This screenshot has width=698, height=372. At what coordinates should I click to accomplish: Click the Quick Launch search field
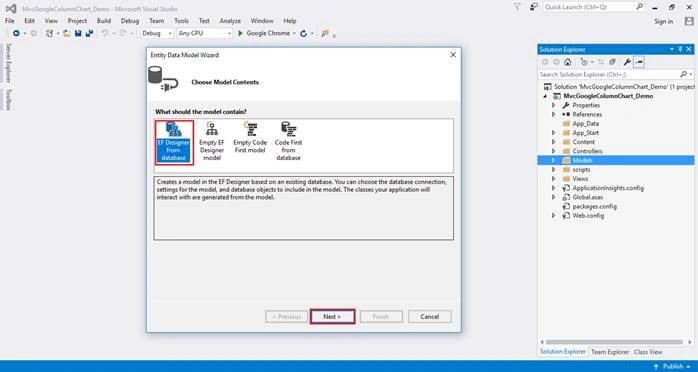point(593,7)
